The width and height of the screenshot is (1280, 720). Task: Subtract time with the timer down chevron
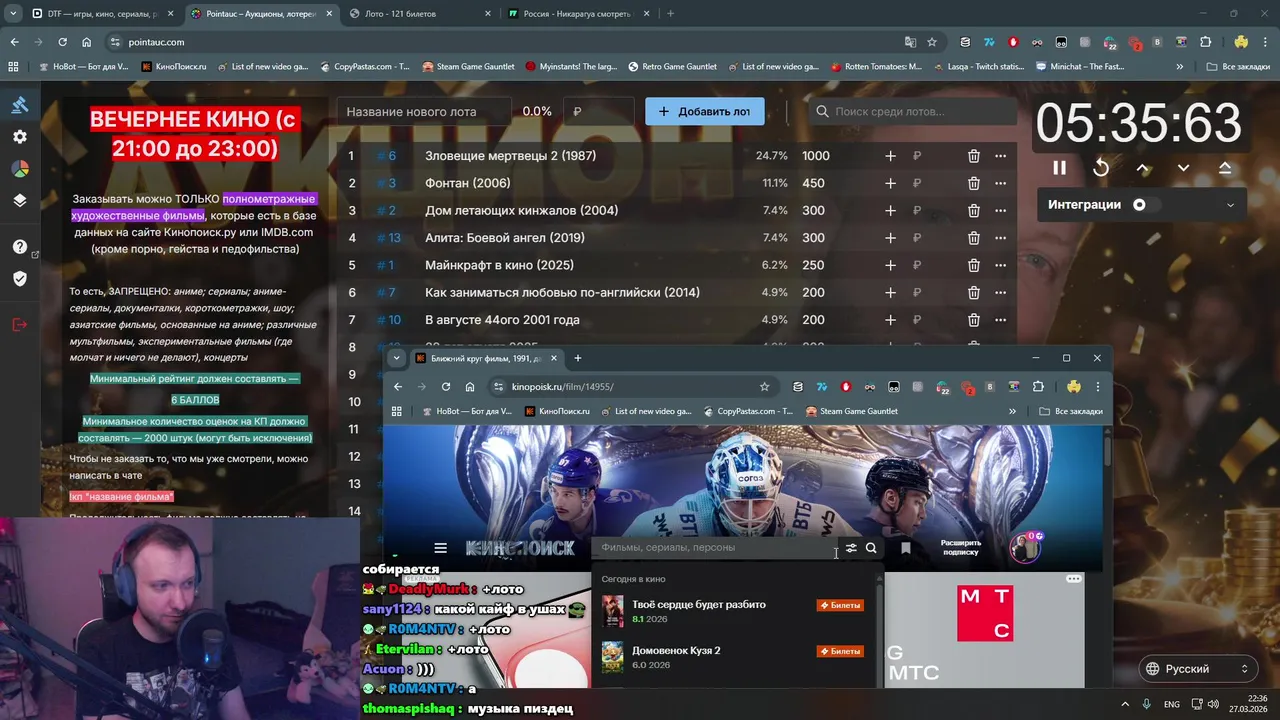click(1183, 168)
